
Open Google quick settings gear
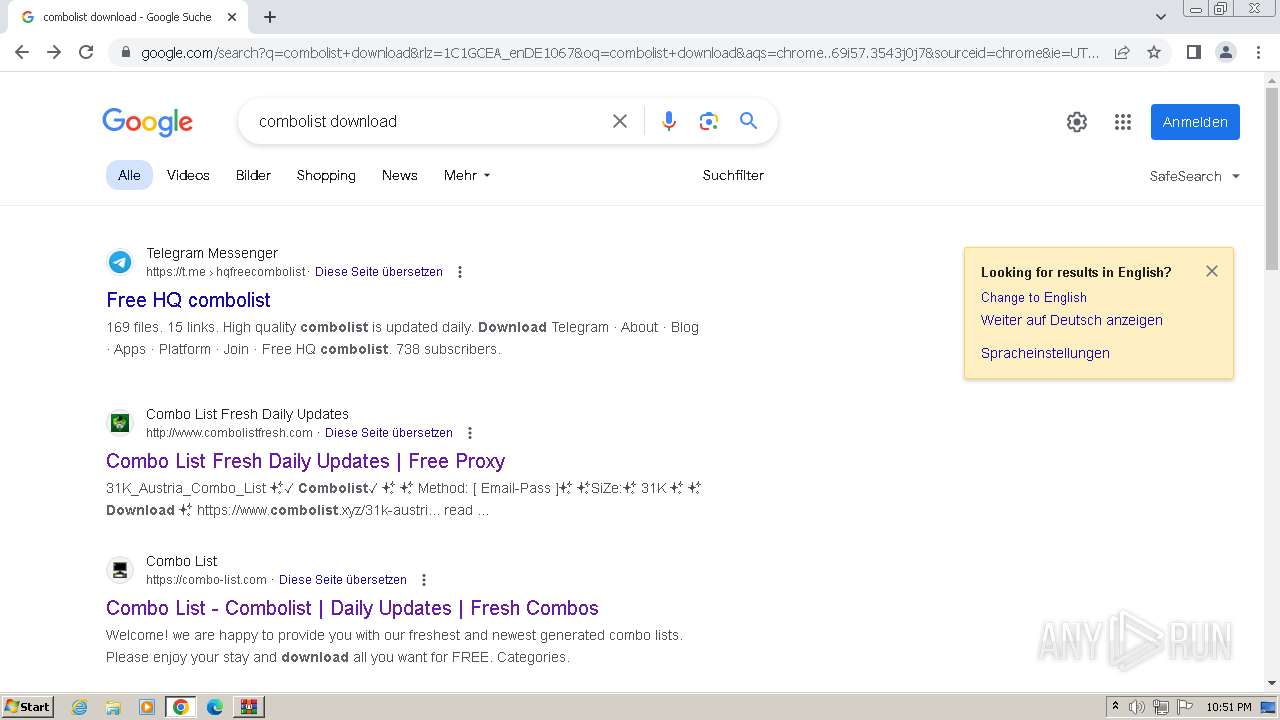1077,122
